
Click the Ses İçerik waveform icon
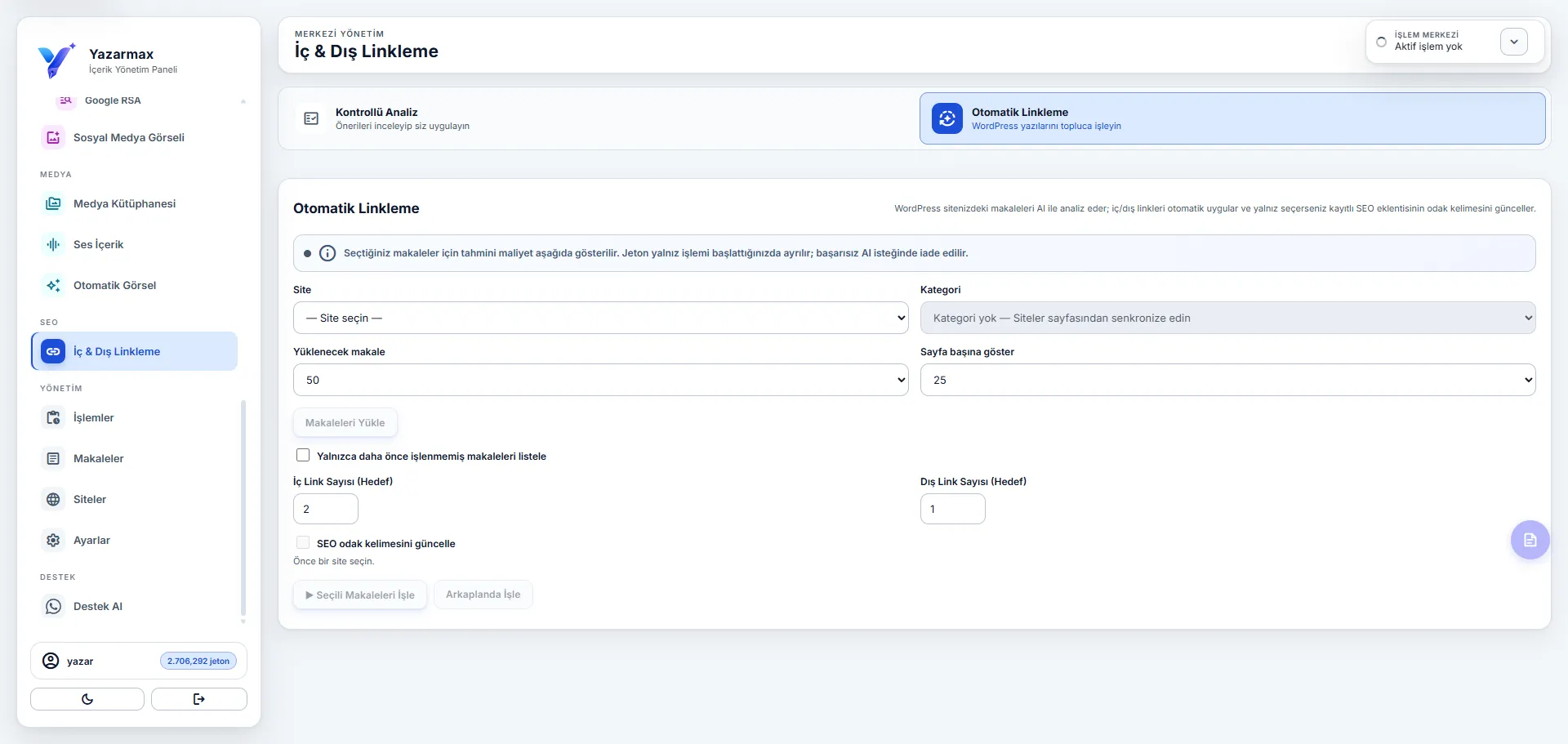pyautogui.click(x=53, y=244)
